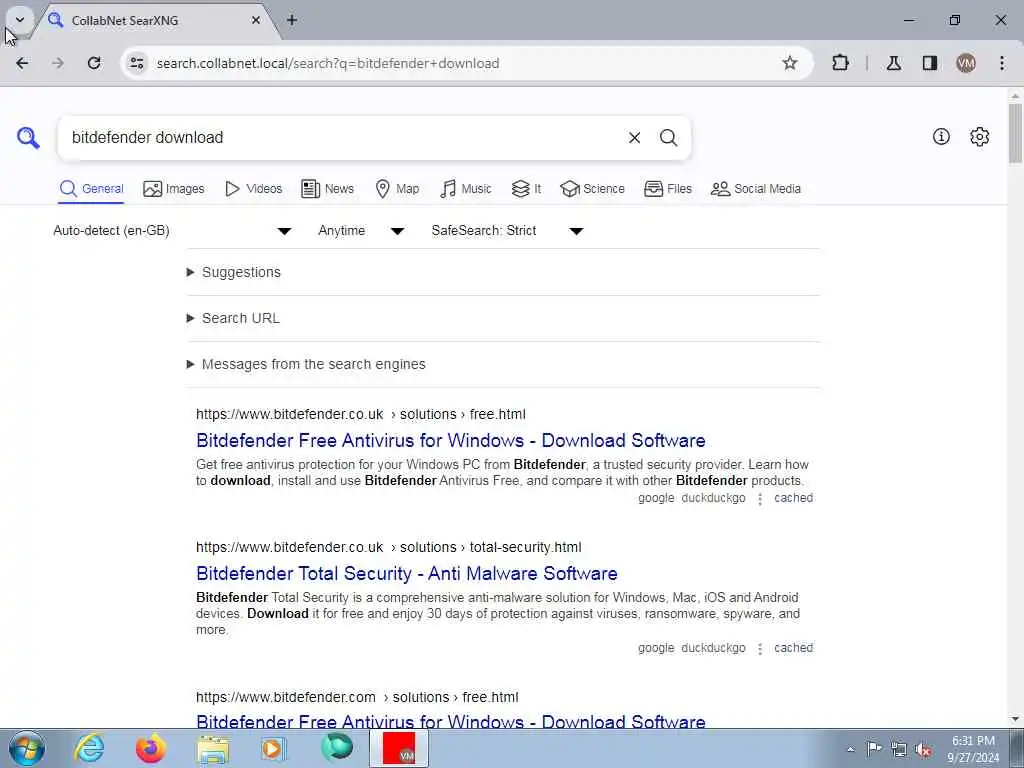Click the muted volume tray icon
This screenshot has width=1024, height=768.
(x=923, y=750)
